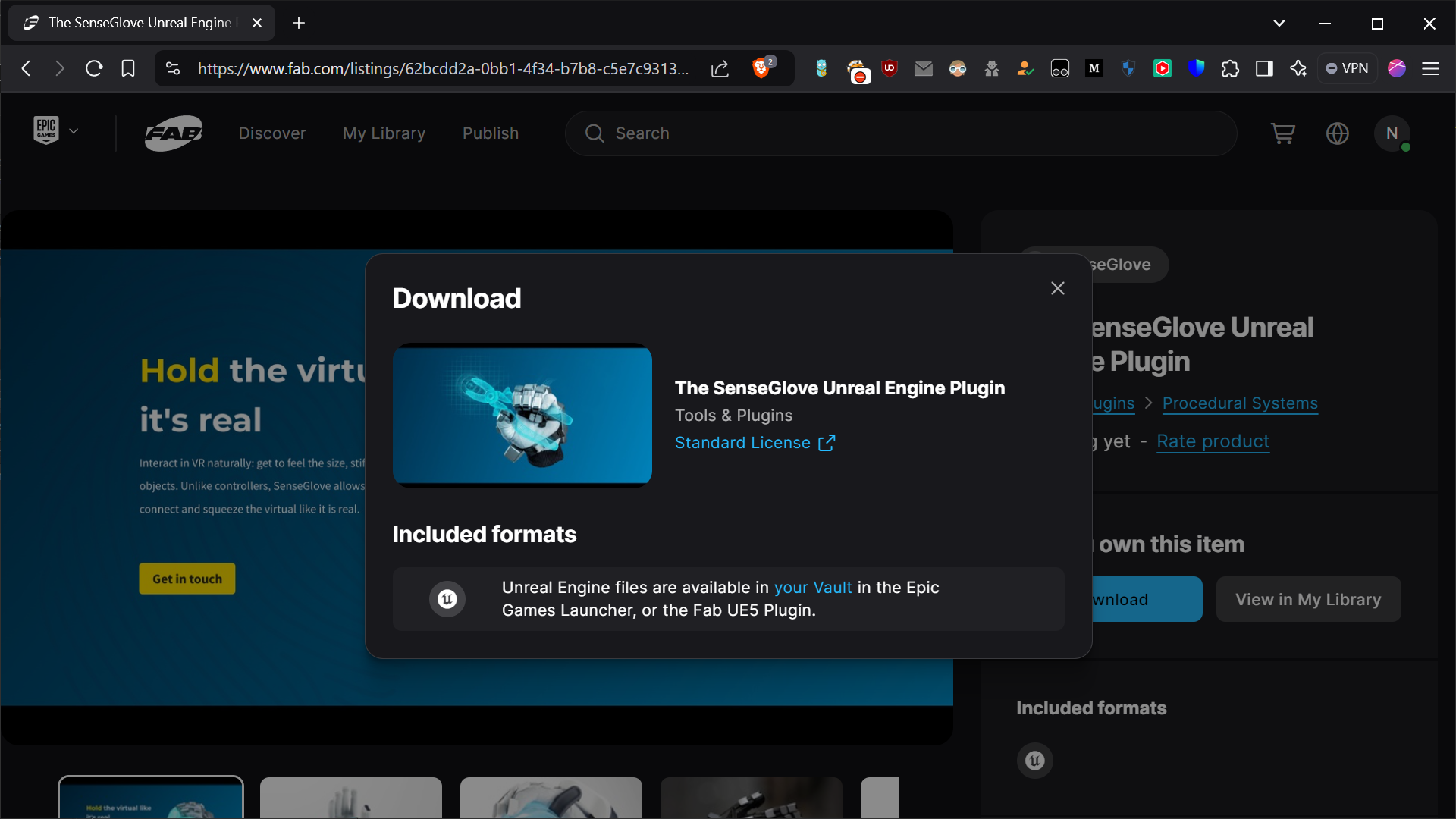This screenshot has width=1456, height=819.
Task: Click the share page icon in the address bar
Action: click(x=719, y=68)
